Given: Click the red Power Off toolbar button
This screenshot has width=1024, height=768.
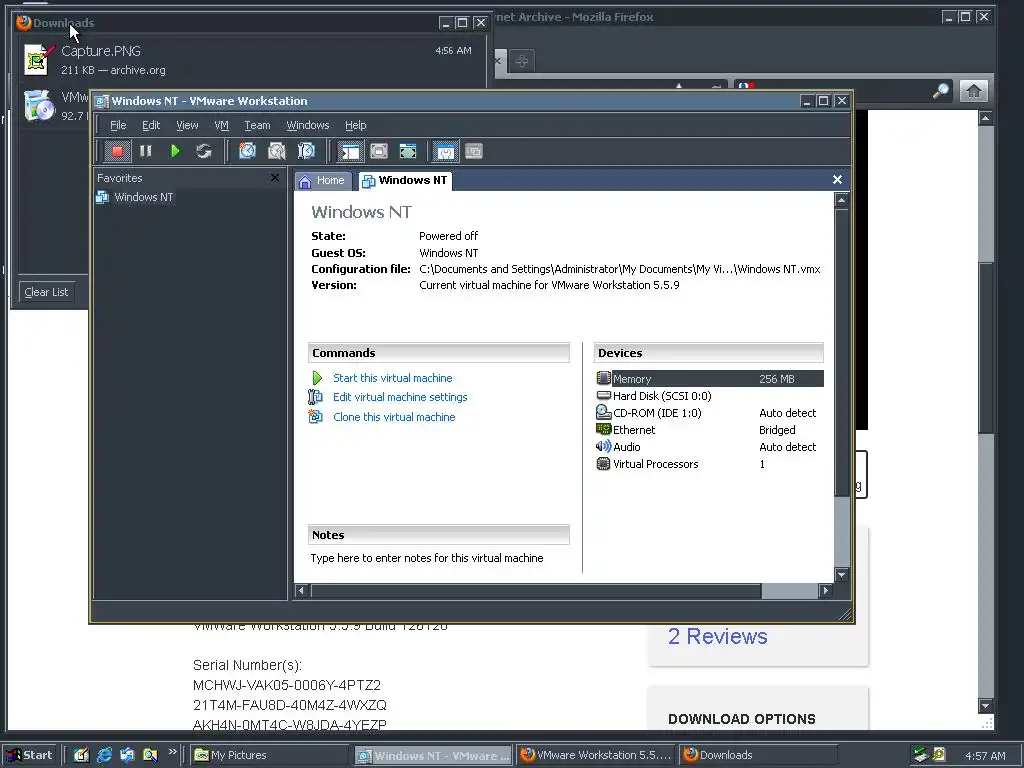Looking at the screenshot, I should click(118, 152).
